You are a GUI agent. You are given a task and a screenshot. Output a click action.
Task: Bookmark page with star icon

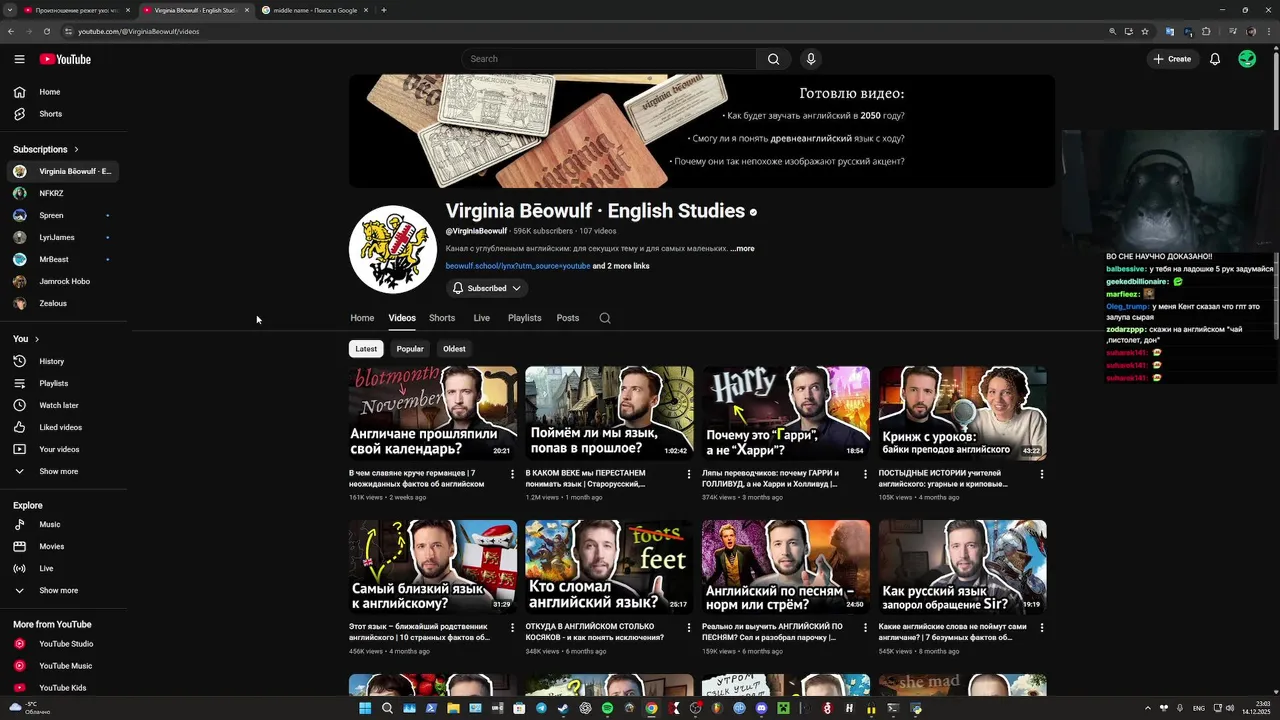(1145, 31)
